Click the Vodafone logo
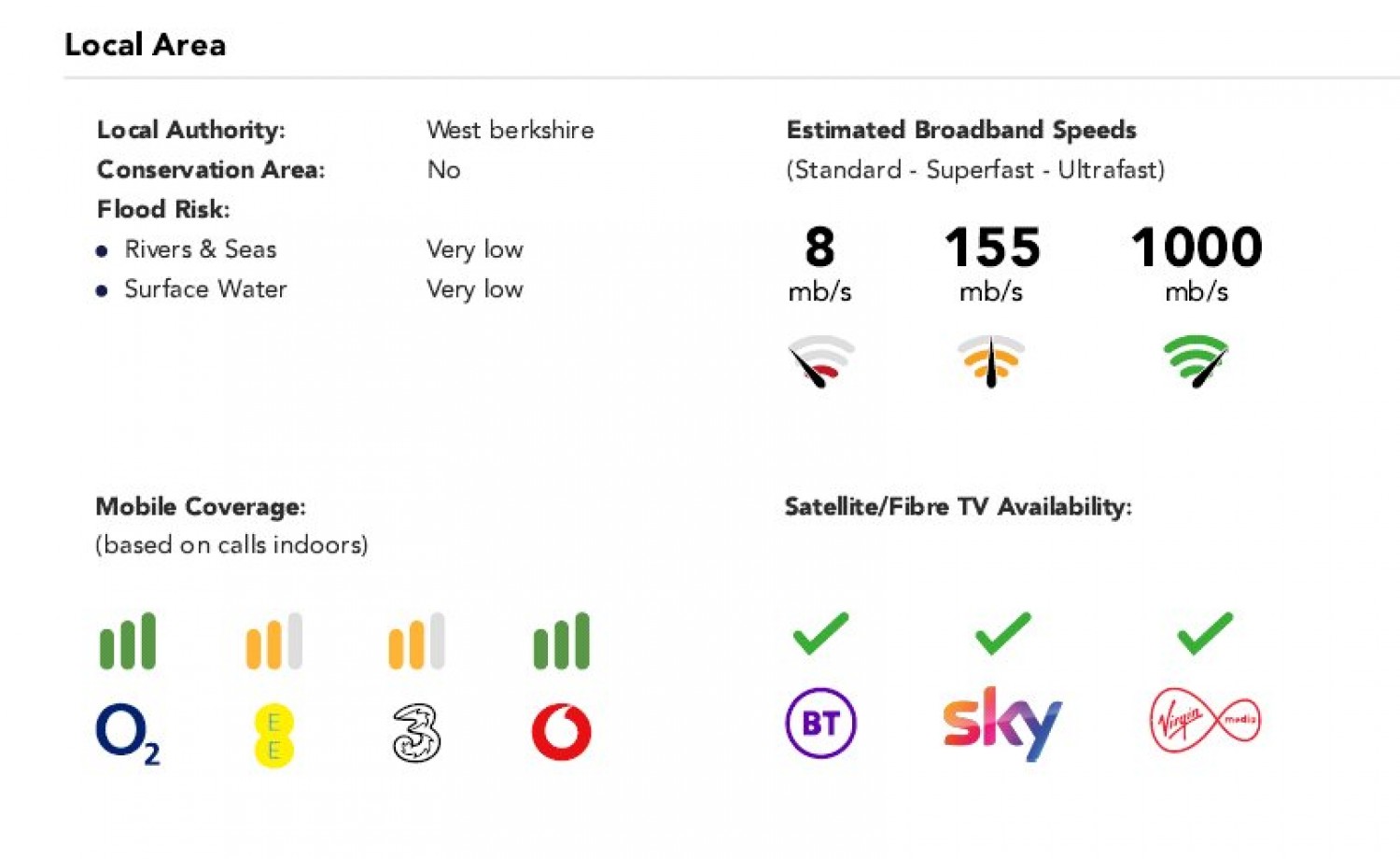This screenshot has width=1400, height=859. 561,733
